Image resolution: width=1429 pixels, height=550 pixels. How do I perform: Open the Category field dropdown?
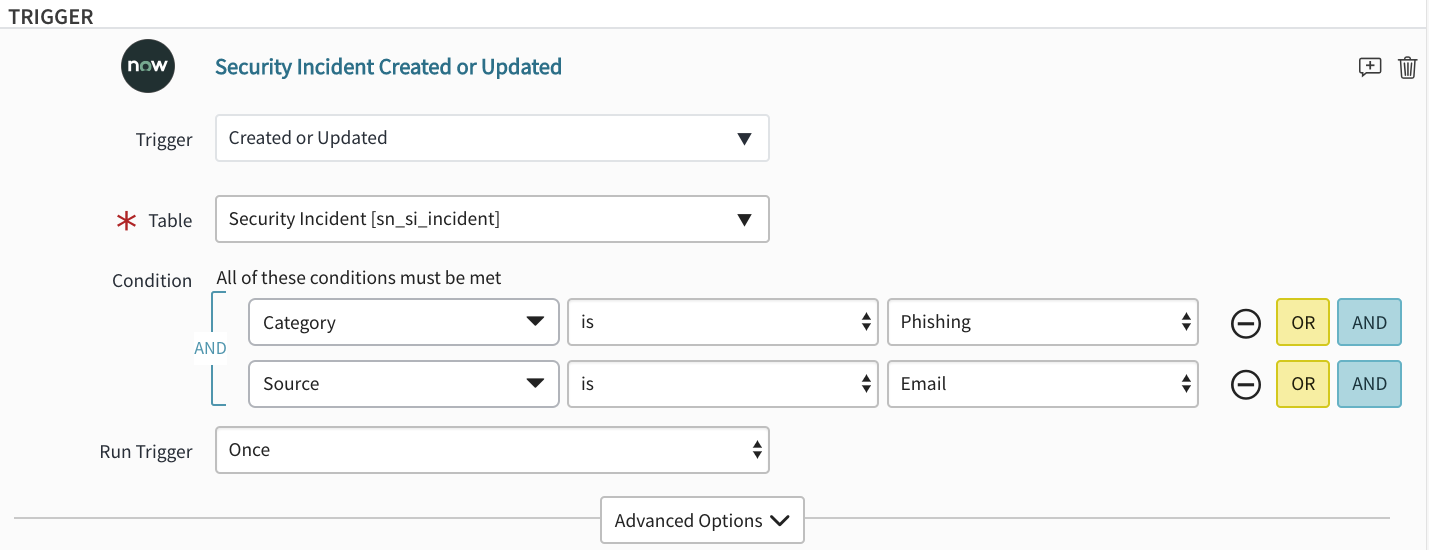(403, 322)
